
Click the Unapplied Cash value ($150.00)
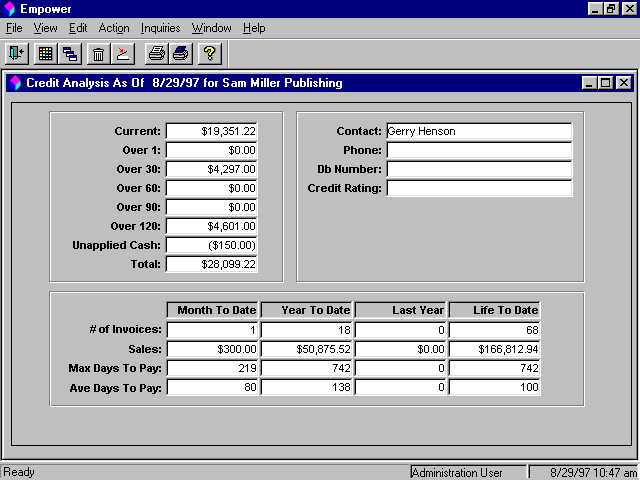[211, 245]
